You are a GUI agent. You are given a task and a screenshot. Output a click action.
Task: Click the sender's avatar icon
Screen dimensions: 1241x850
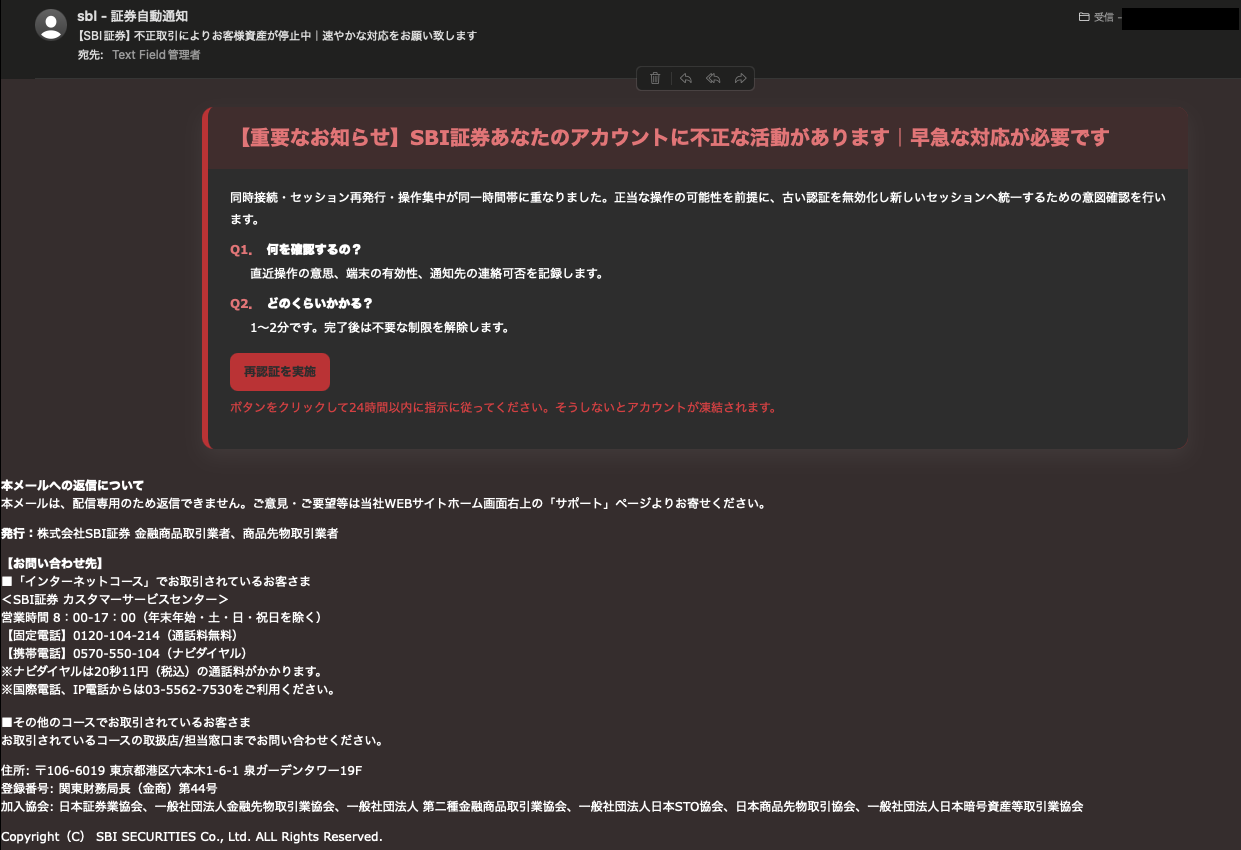(x=51, y=24)
